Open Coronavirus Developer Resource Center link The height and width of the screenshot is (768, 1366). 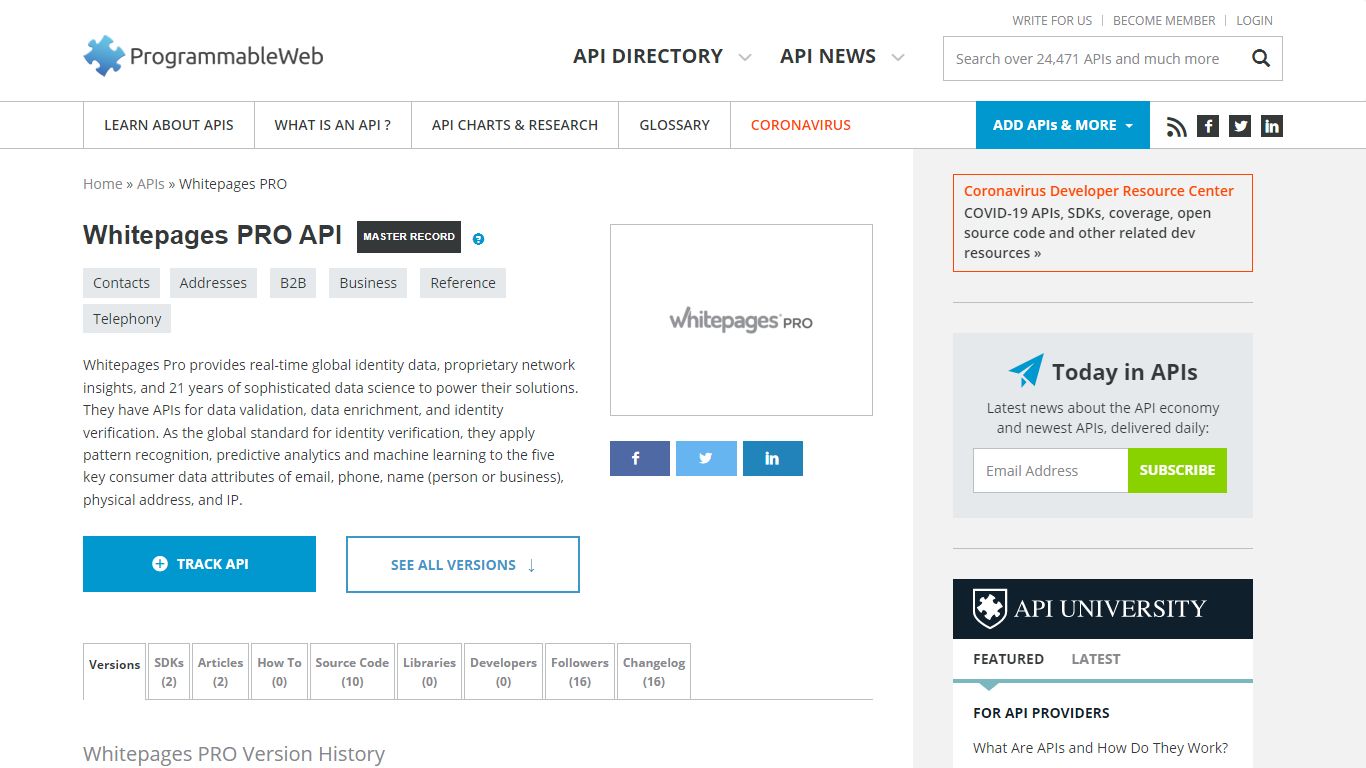click(1099, 191)
